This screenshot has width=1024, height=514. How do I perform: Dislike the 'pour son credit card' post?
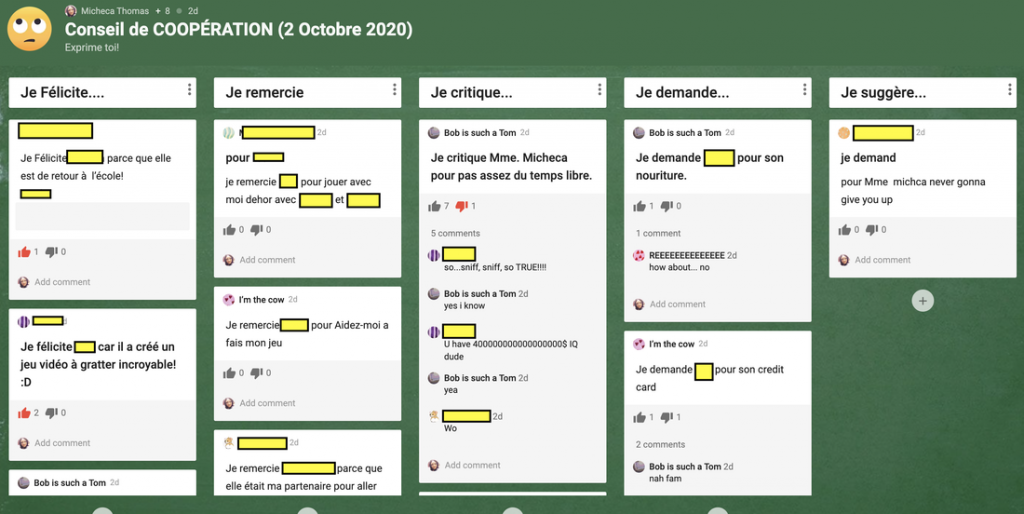click(667, 417)
